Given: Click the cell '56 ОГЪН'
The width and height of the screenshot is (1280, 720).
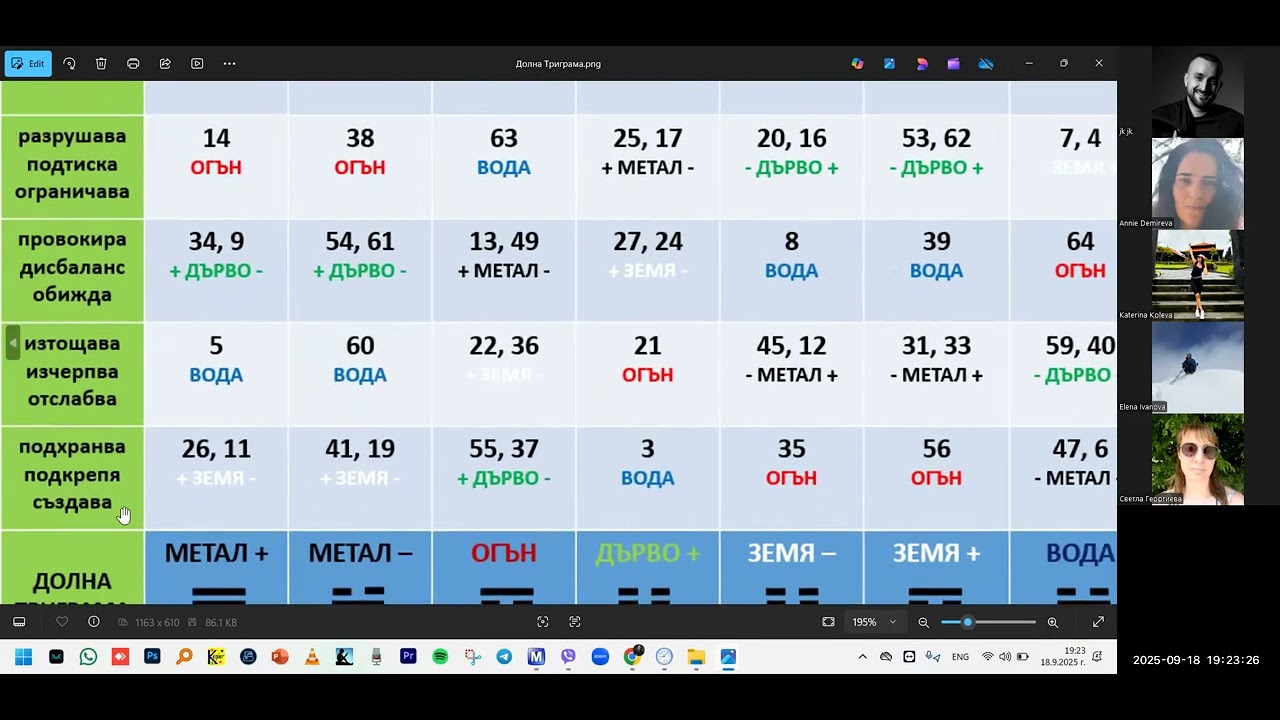Looking at the screenshot, I should click(x=936, y=478).
